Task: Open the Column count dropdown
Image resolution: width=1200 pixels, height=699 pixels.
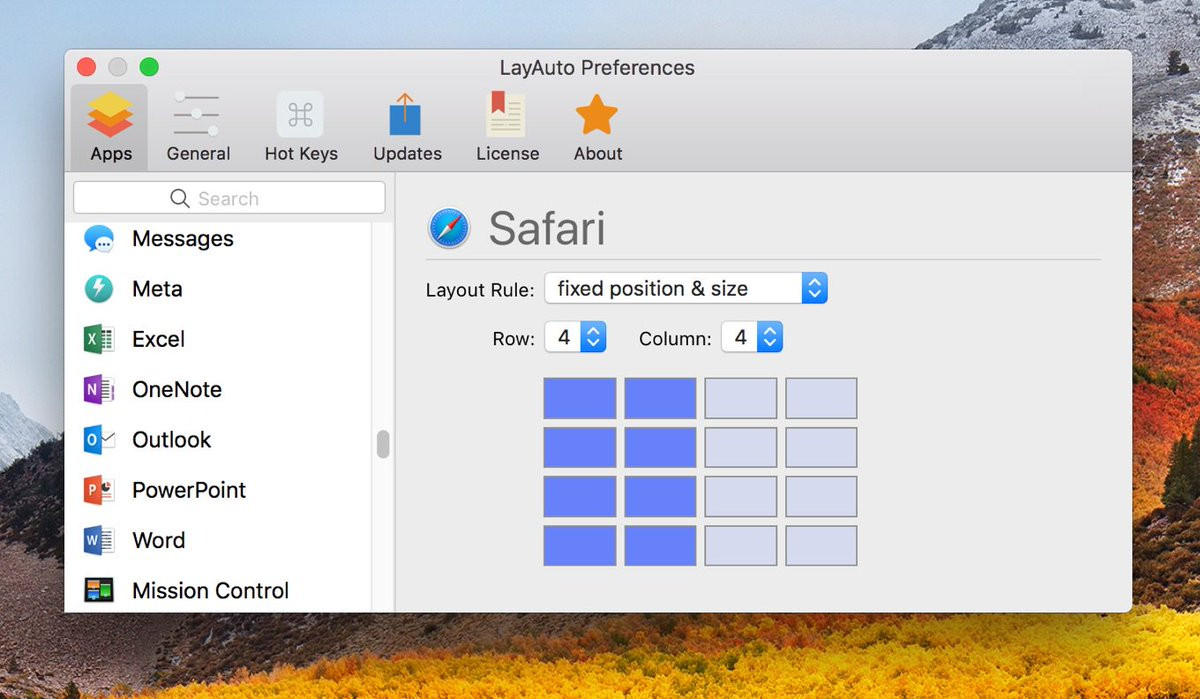Action: (752, 338)
